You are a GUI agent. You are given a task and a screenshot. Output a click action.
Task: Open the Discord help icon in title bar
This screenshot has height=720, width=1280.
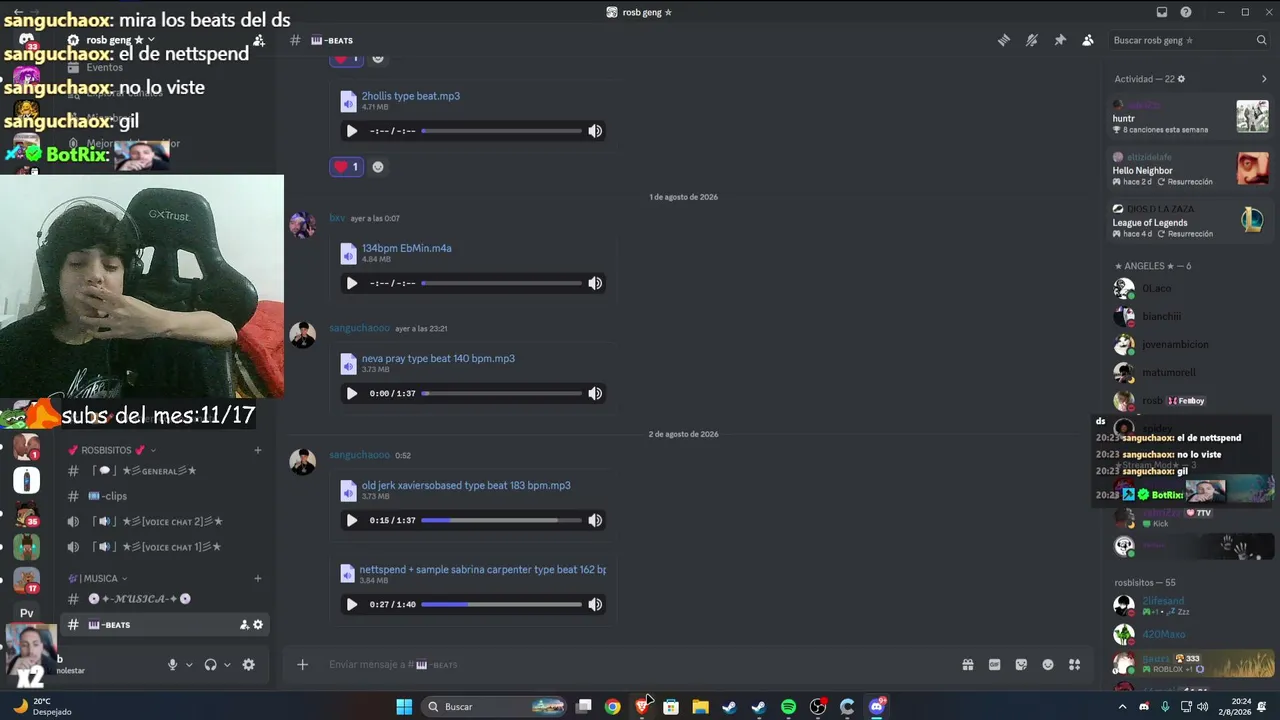pyautogui.click(x=1186, y=12)
